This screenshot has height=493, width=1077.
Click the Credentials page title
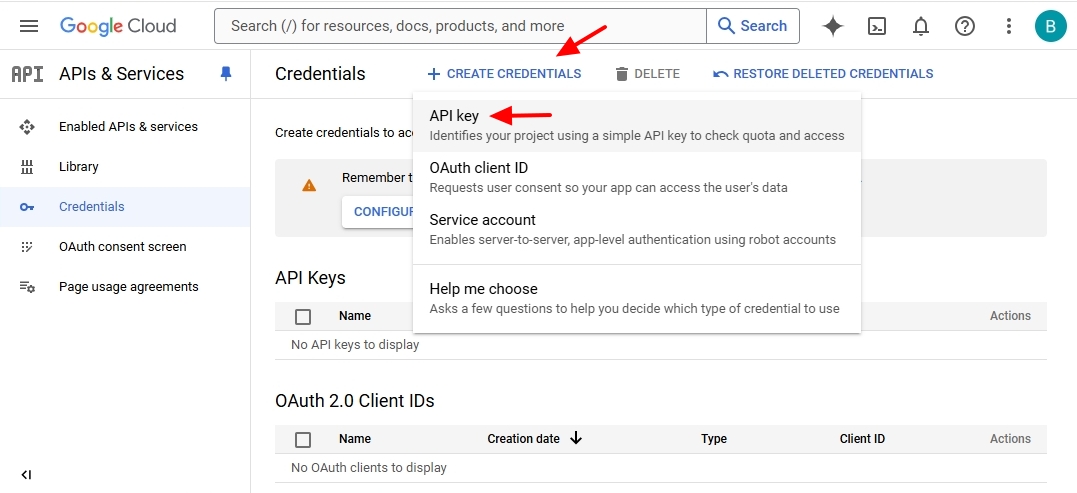[320, 73]
